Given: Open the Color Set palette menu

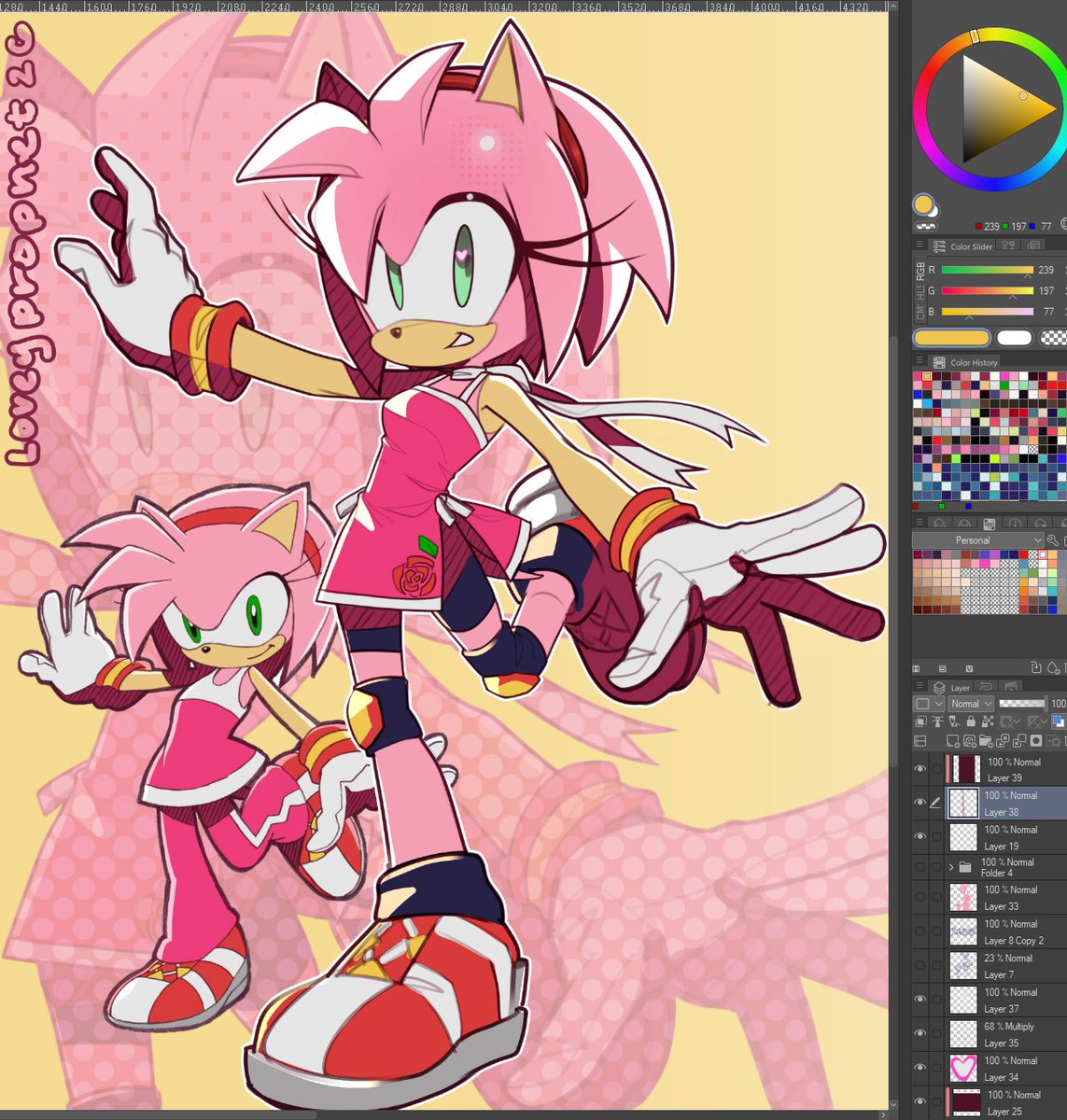Looking at the screenshot, I should click(x=920, y=522).
